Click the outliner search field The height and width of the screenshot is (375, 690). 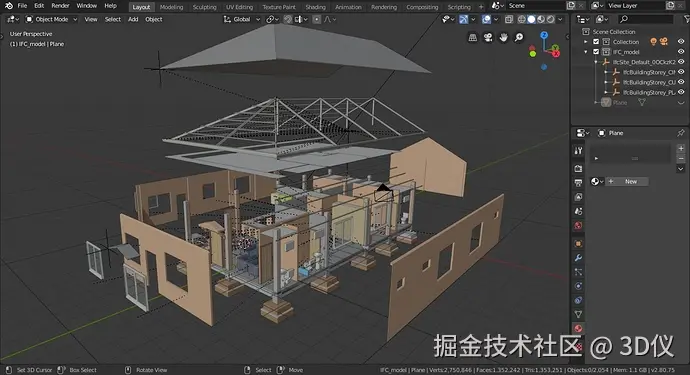[646, 19]
